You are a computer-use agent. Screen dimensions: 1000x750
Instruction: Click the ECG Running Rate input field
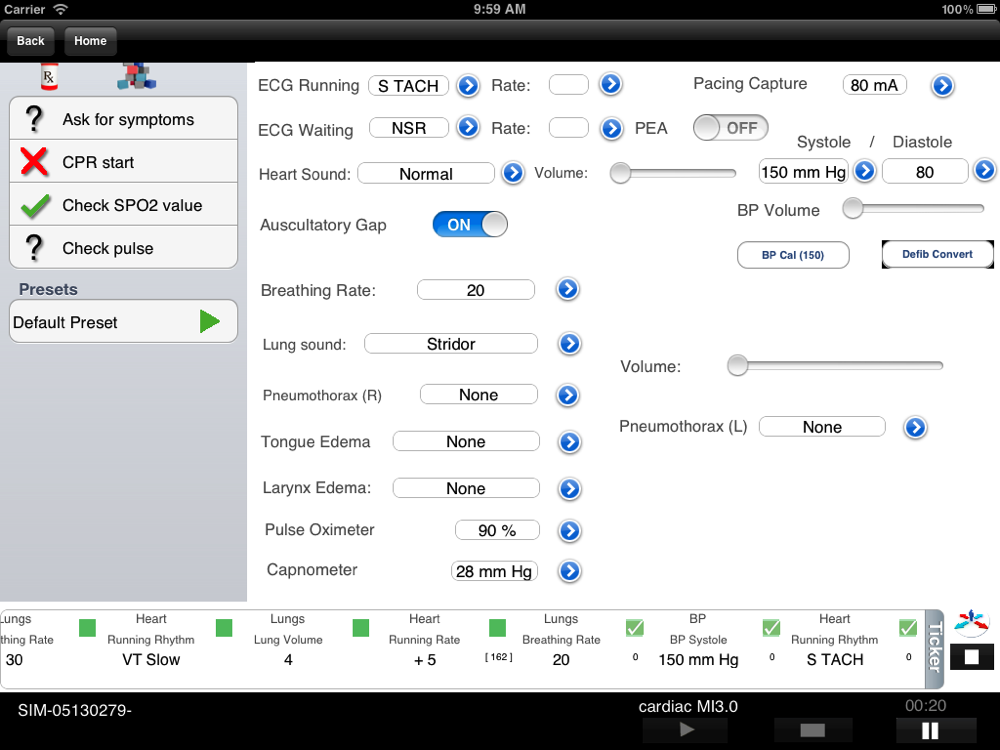[x=568, y=85]
